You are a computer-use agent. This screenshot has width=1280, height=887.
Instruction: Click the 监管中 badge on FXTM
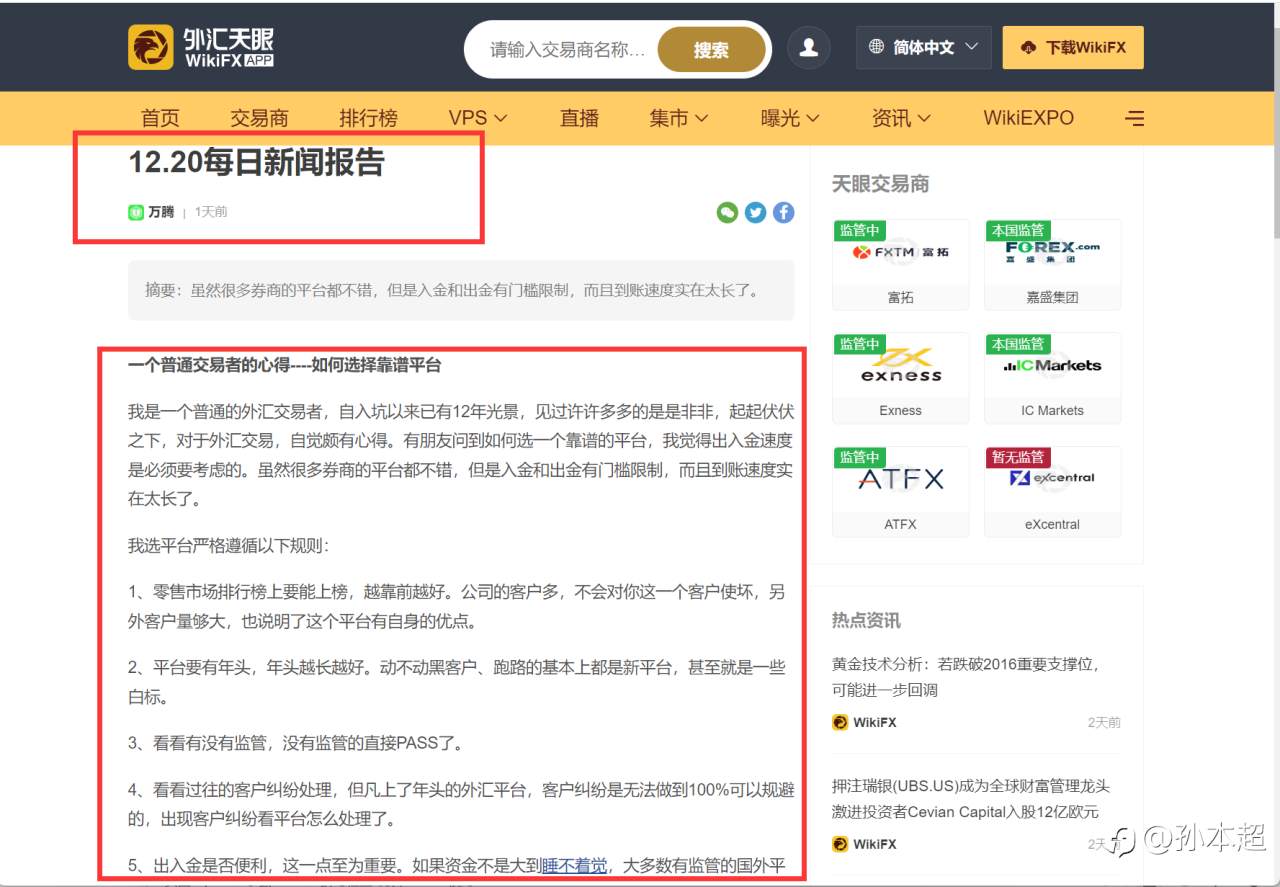tap(859, 230)
